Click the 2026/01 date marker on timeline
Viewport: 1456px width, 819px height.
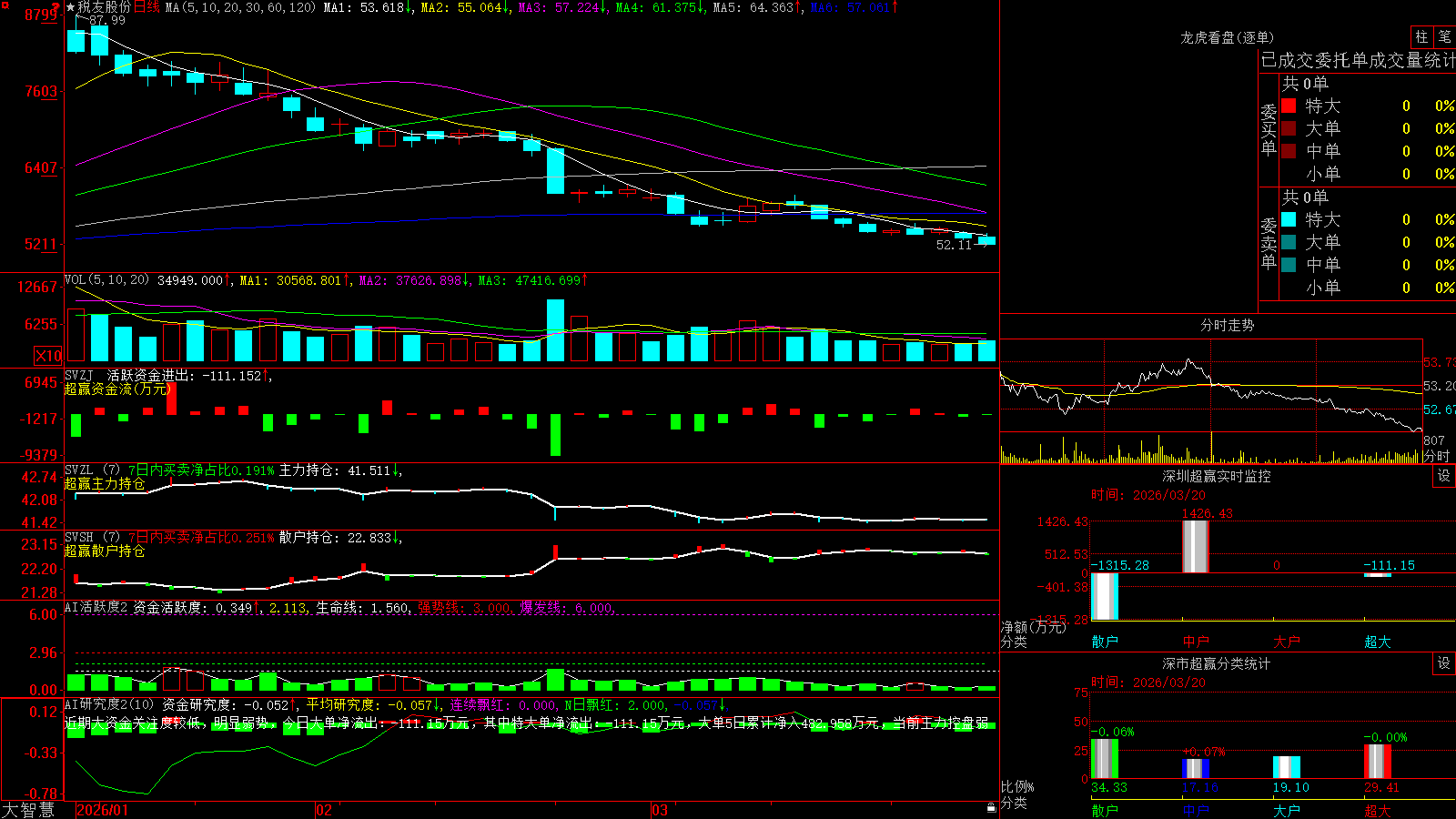[x=103, y=810]
